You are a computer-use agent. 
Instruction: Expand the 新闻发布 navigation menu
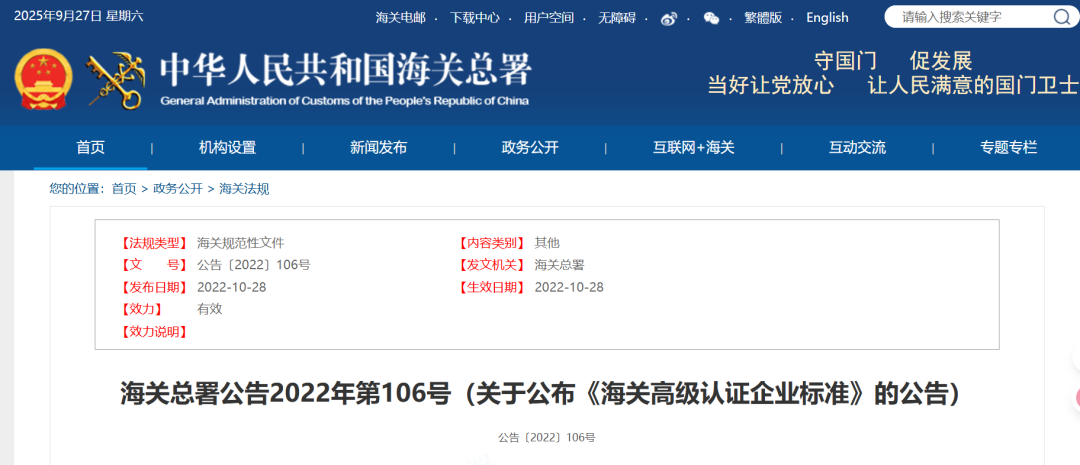(378, 148)
